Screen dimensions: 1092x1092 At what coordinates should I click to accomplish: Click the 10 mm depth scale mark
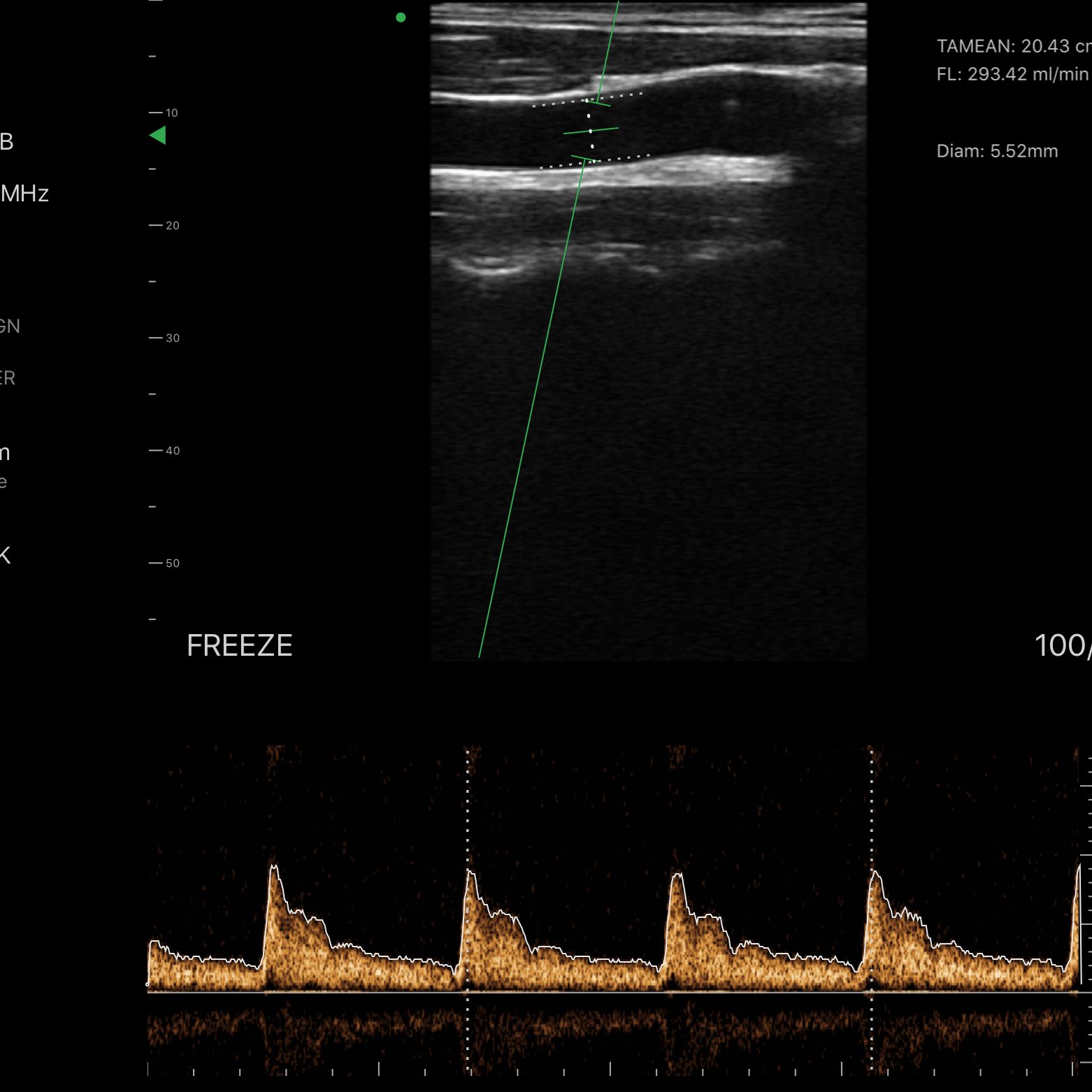165,113
